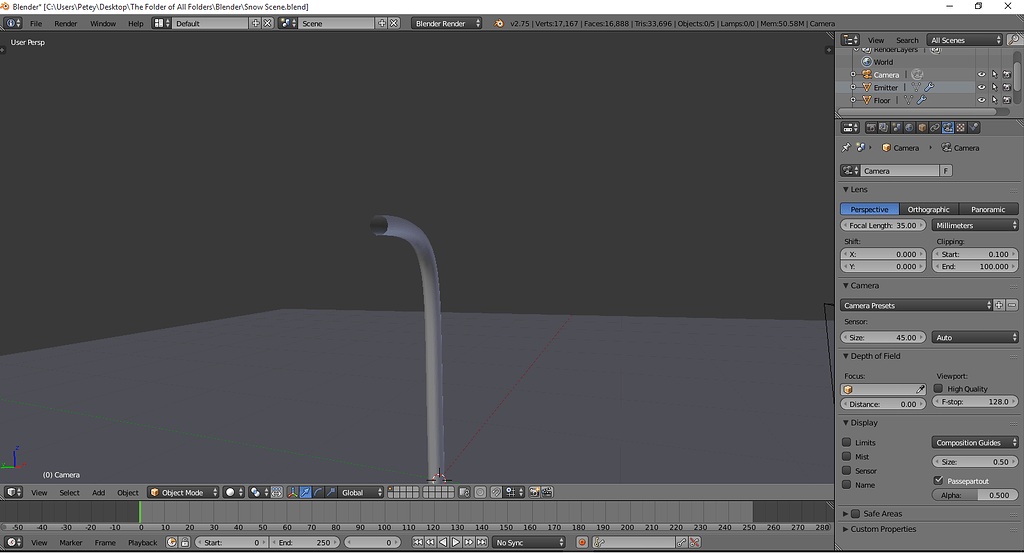Image resolution: width=1024 pixels, height=553 pixels.
Task: Toggle Camera visibility eye in outliner
Action: [x=982, y=74]
